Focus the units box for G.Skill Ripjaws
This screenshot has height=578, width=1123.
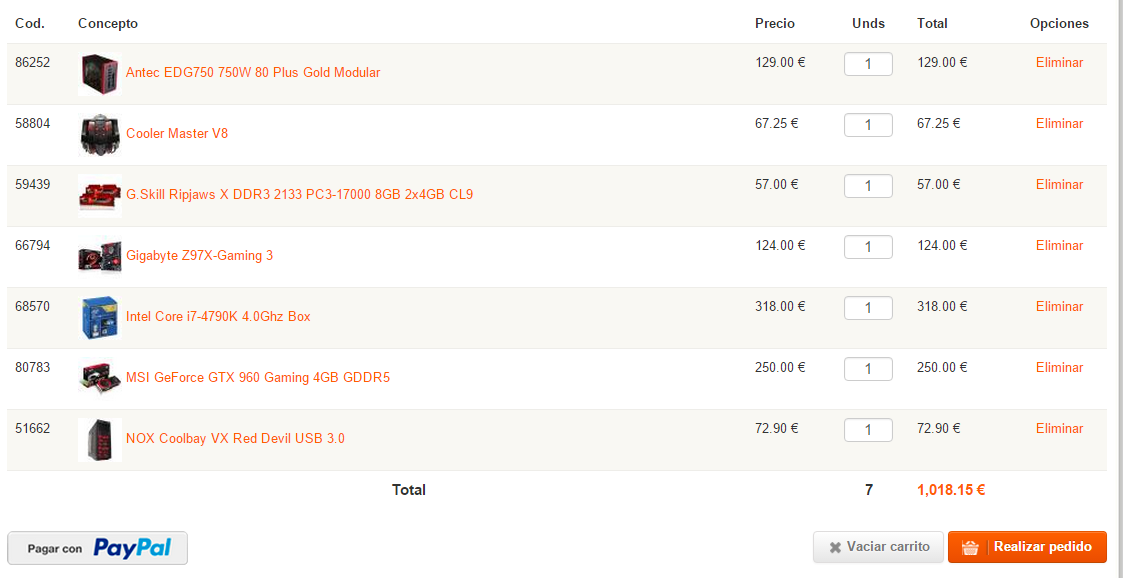coord(868,186)
